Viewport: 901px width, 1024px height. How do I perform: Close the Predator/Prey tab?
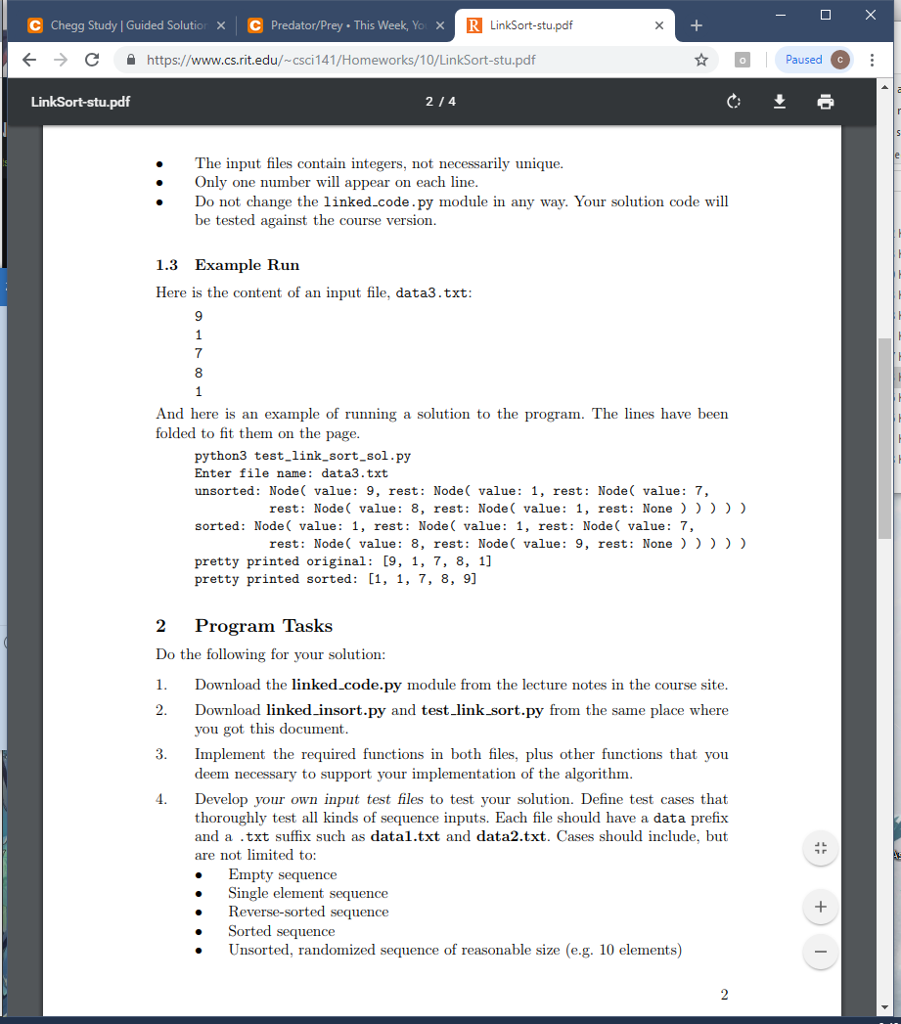tap(440, 25)
